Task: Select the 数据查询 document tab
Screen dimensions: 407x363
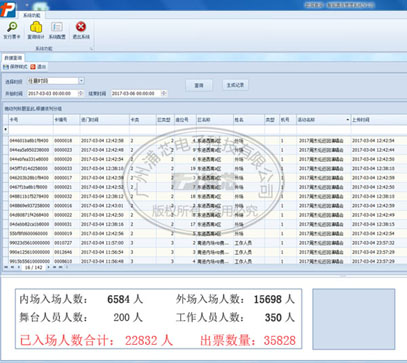Action: click(13, 58)
